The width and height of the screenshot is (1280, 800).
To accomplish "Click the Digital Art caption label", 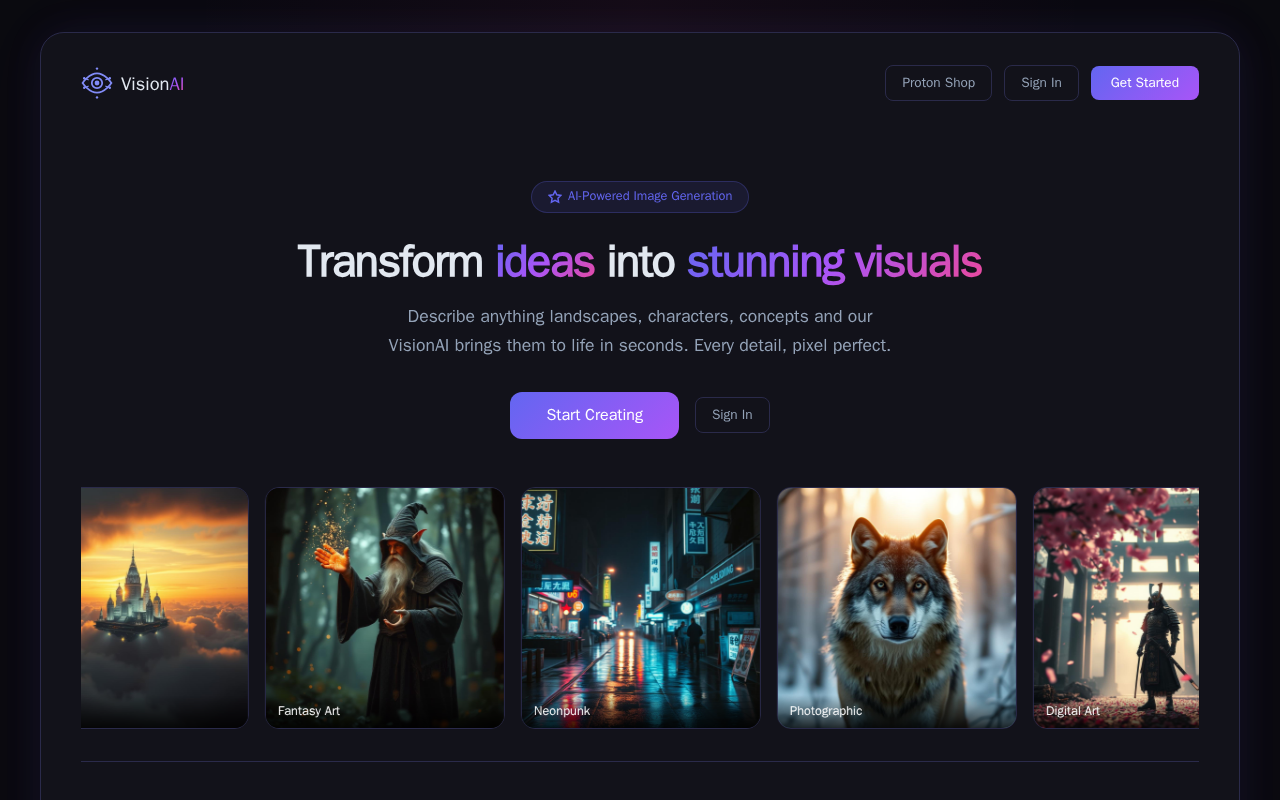I will pyautogui.click(x=1073, y=711).
